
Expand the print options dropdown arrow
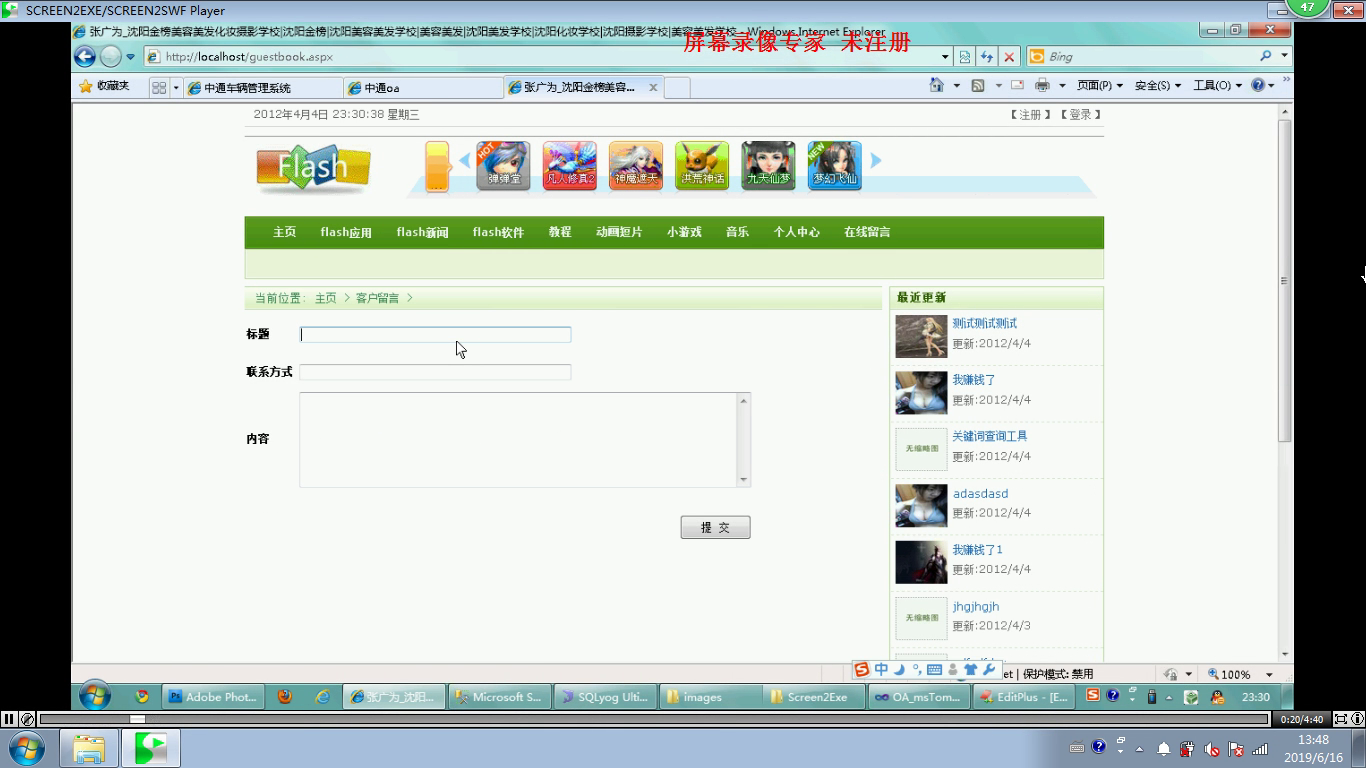[1062, 85]
